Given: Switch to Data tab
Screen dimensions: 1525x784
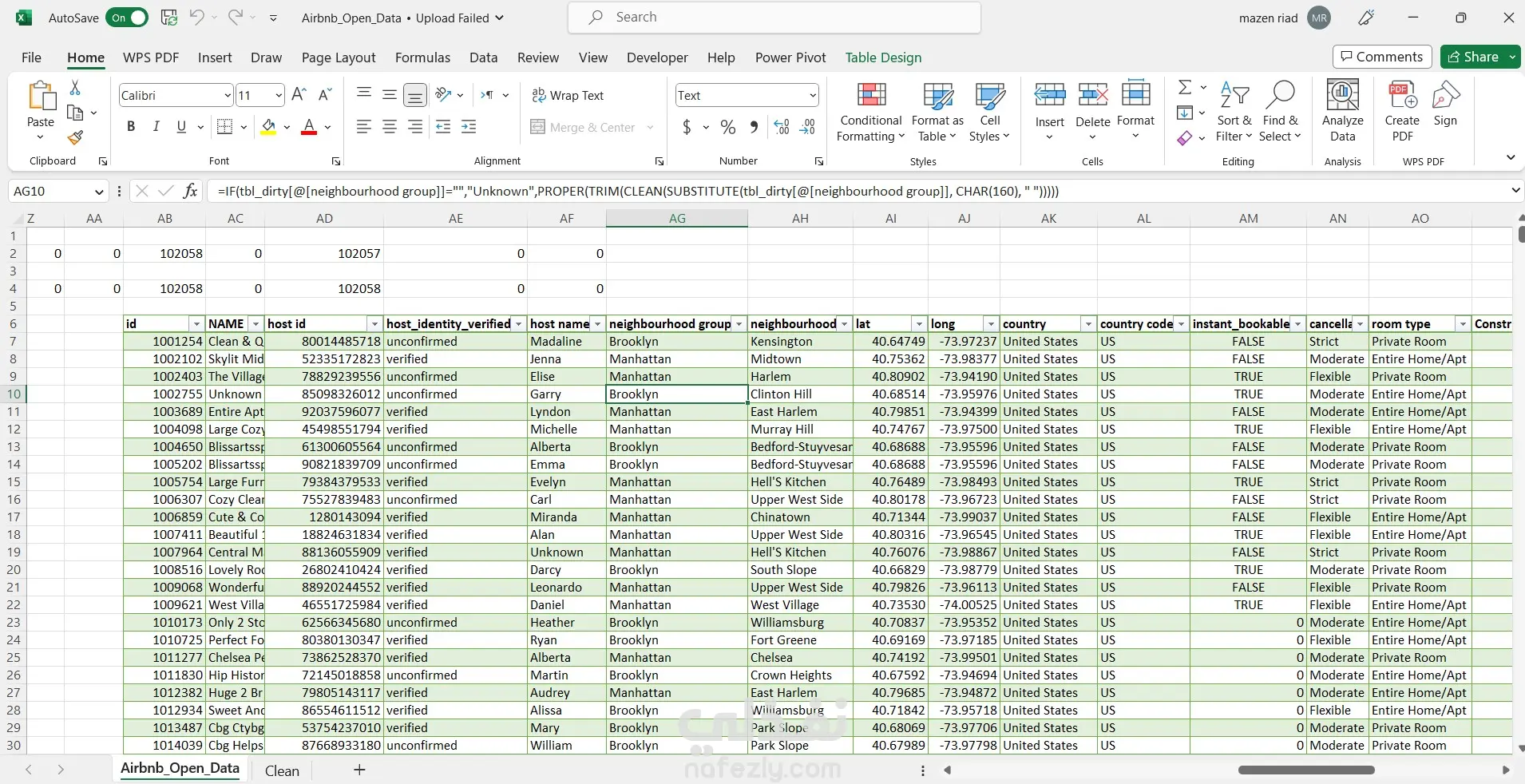Looking at the screenshot, I should click(x=483, y=57).
